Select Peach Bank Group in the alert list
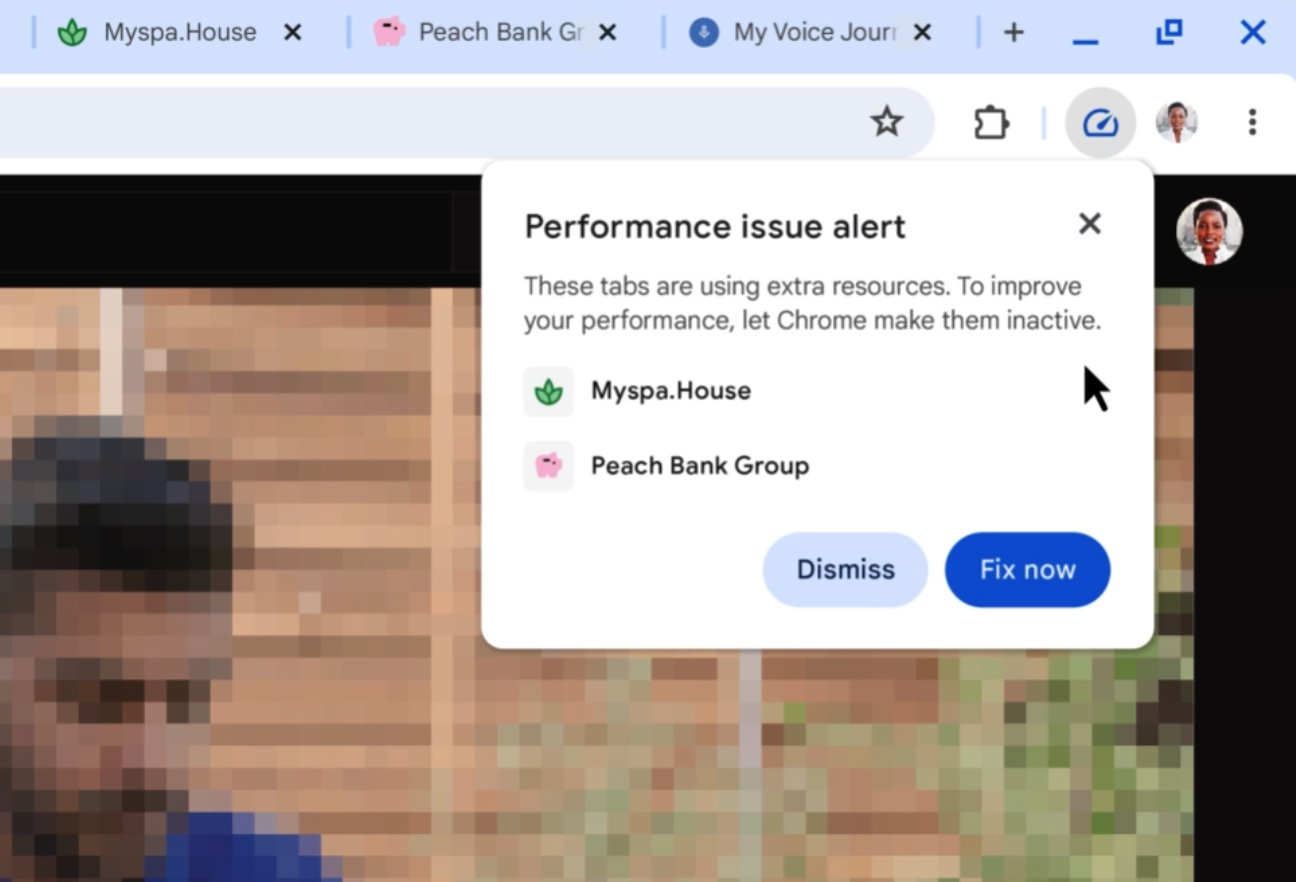This screenshot has height=882, width=1296. 699,466
